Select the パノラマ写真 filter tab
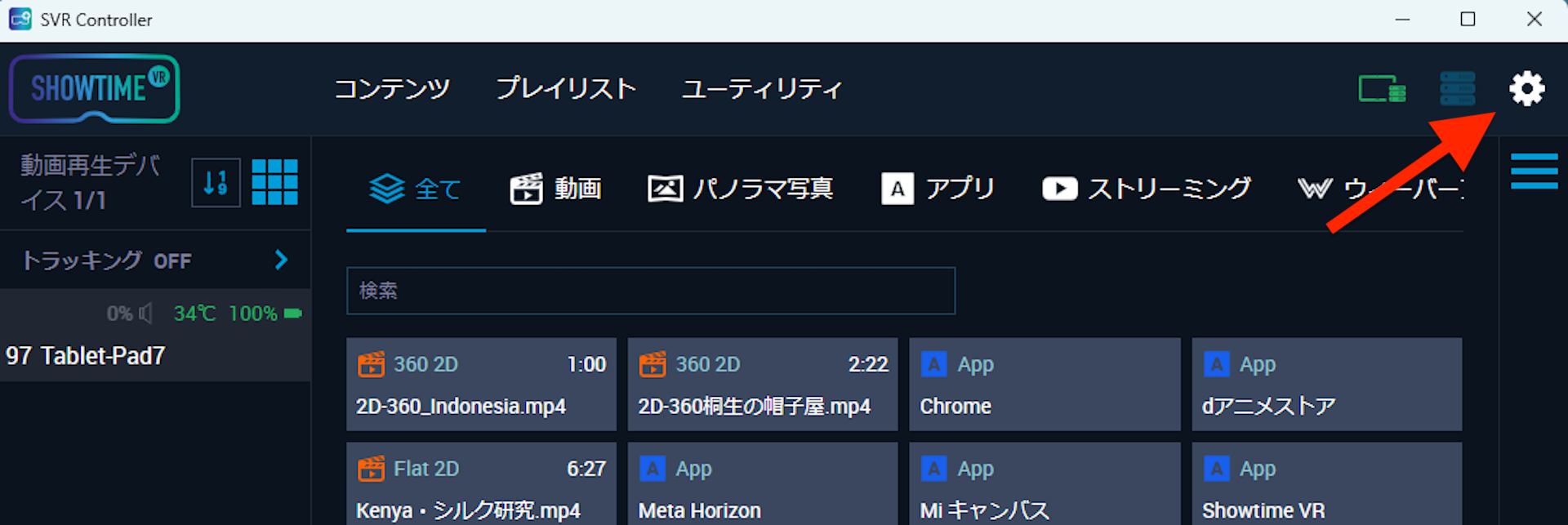The height and width of the screenshot is (525, 1568). (x=740, y=189)
